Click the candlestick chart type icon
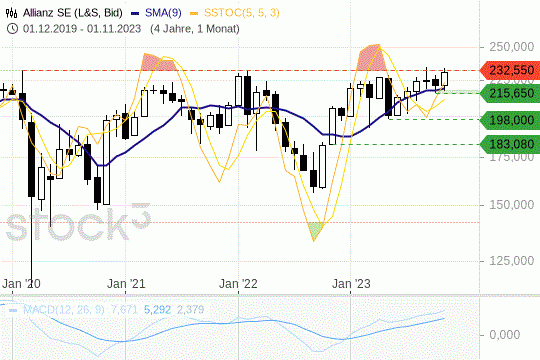 pyautogui.click(x=12, y=13)
